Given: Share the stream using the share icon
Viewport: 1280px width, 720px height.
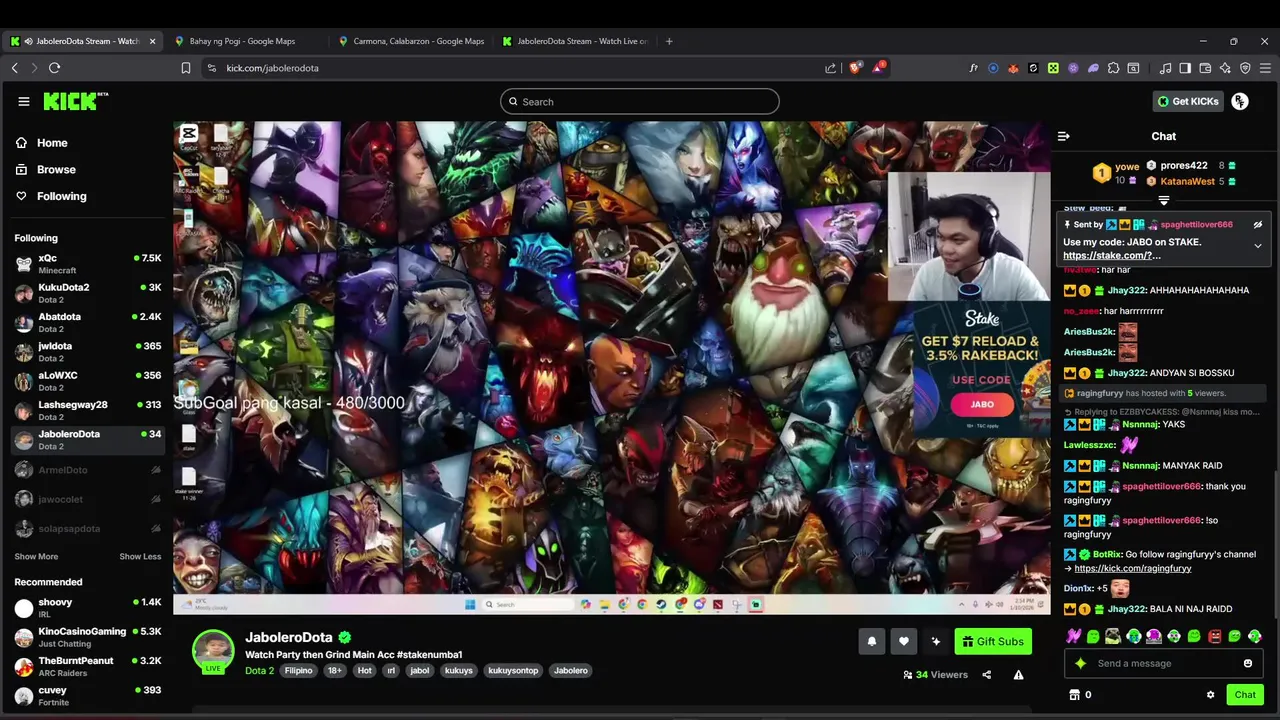Looking at the screenshot, I should click(x=986, y=675).
